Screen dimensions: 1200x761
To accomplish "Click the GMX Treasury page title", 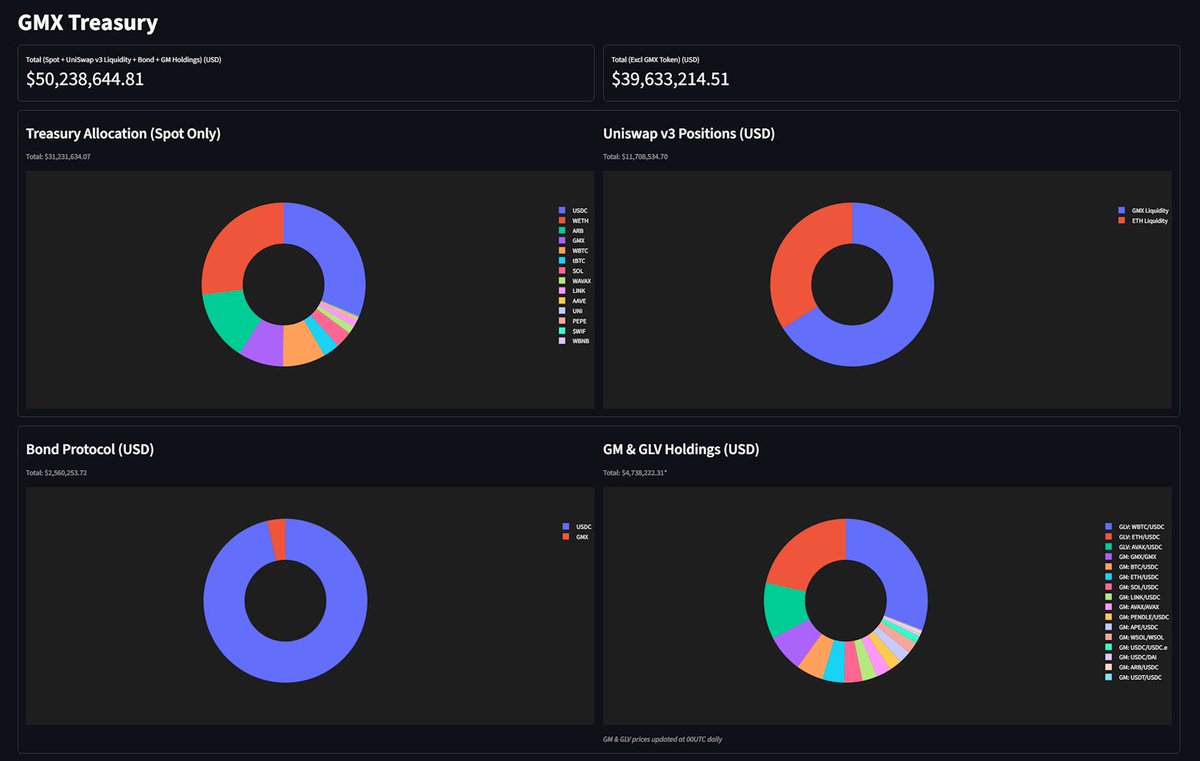I will (x=88, y=21).
